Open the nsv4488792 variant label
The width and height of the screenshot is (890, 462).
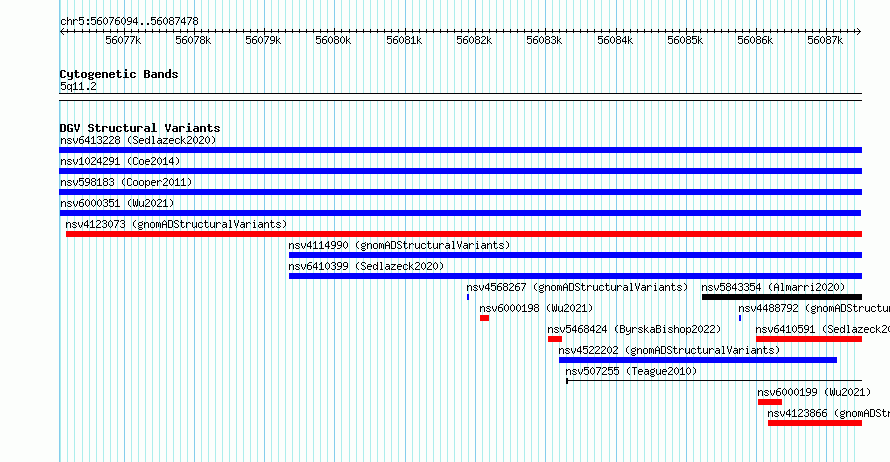coord(814,308)
